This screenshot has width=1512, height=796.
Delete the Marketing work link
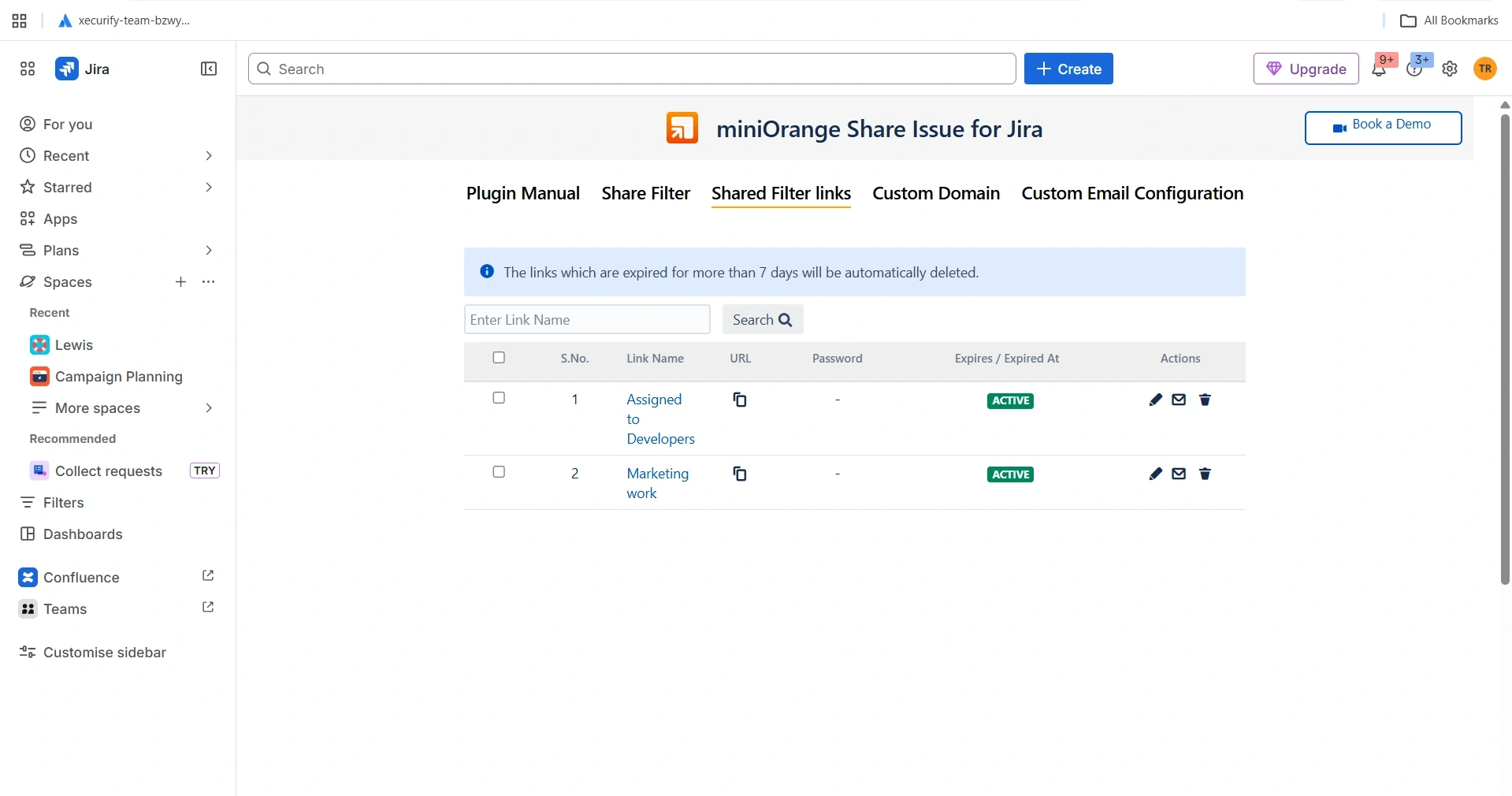1205,474
